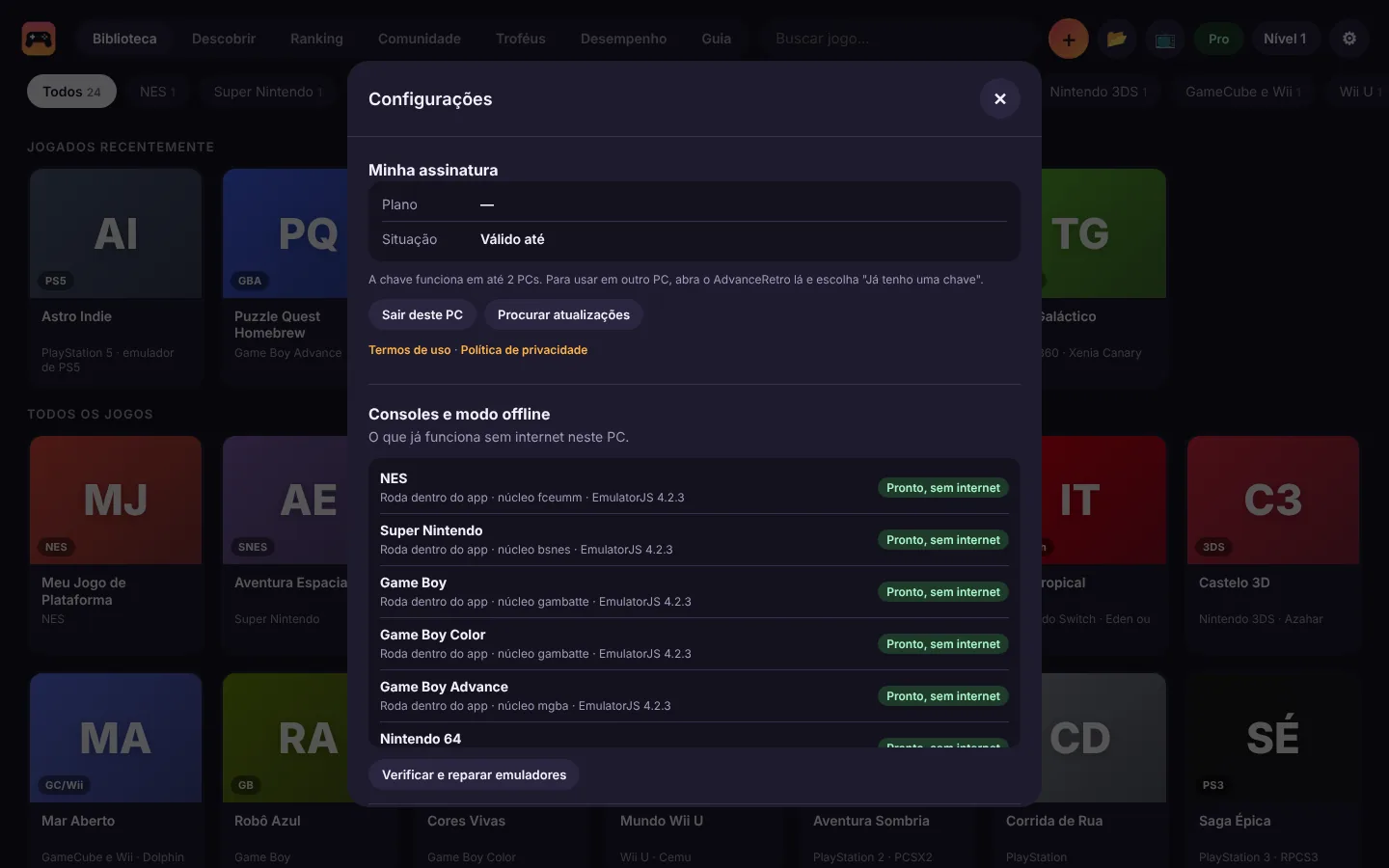This screenshot has width=1389, height=868.
Task: Open the Mar Aberto game card
Action: [116, 770]
